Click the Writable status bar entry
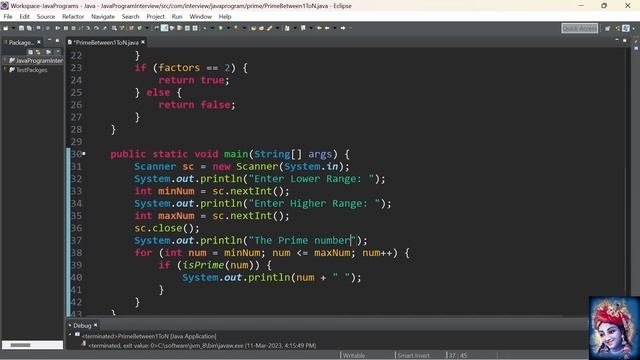Screen dimensions: 640x360 pos(354,356)
